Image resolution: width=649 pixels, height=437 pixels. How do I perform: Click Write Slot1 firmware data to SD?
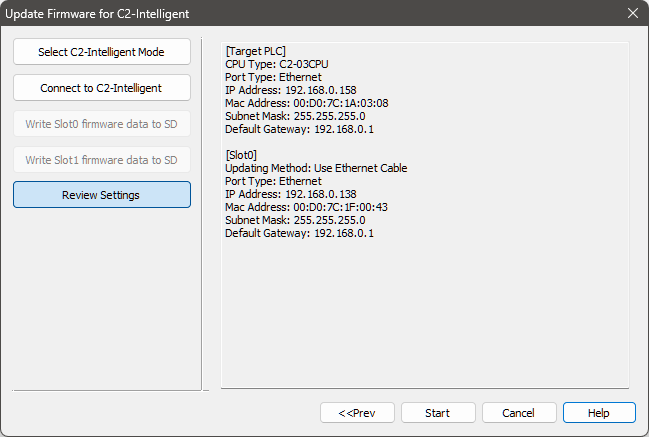[101, 160]
